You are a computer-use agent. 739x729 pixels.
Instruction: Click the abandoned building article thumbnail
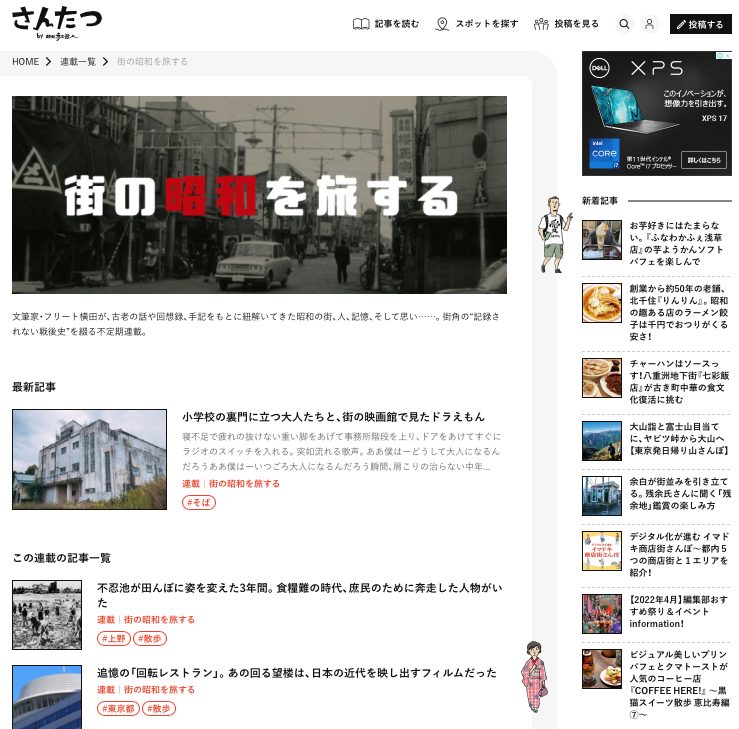point(89,459)
